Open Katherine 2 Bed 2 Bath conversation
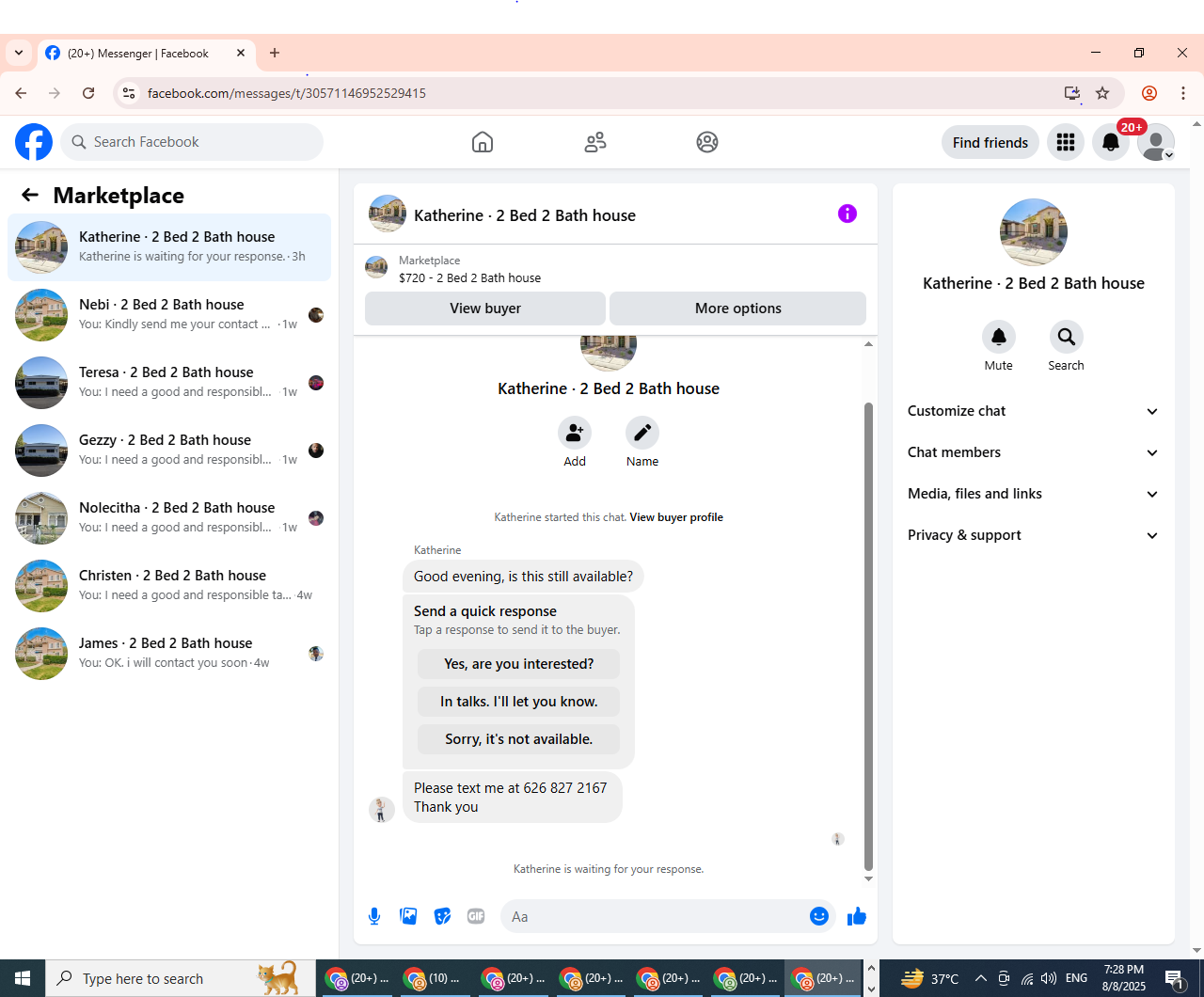 coord(169,247)
